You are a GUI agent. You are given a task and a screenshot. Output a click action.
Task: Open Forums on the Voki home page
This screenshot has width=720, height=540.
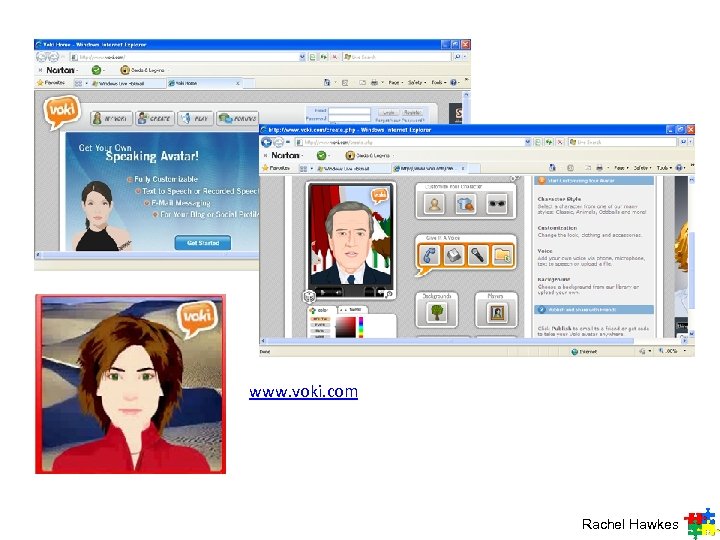(x=237, y=118)
